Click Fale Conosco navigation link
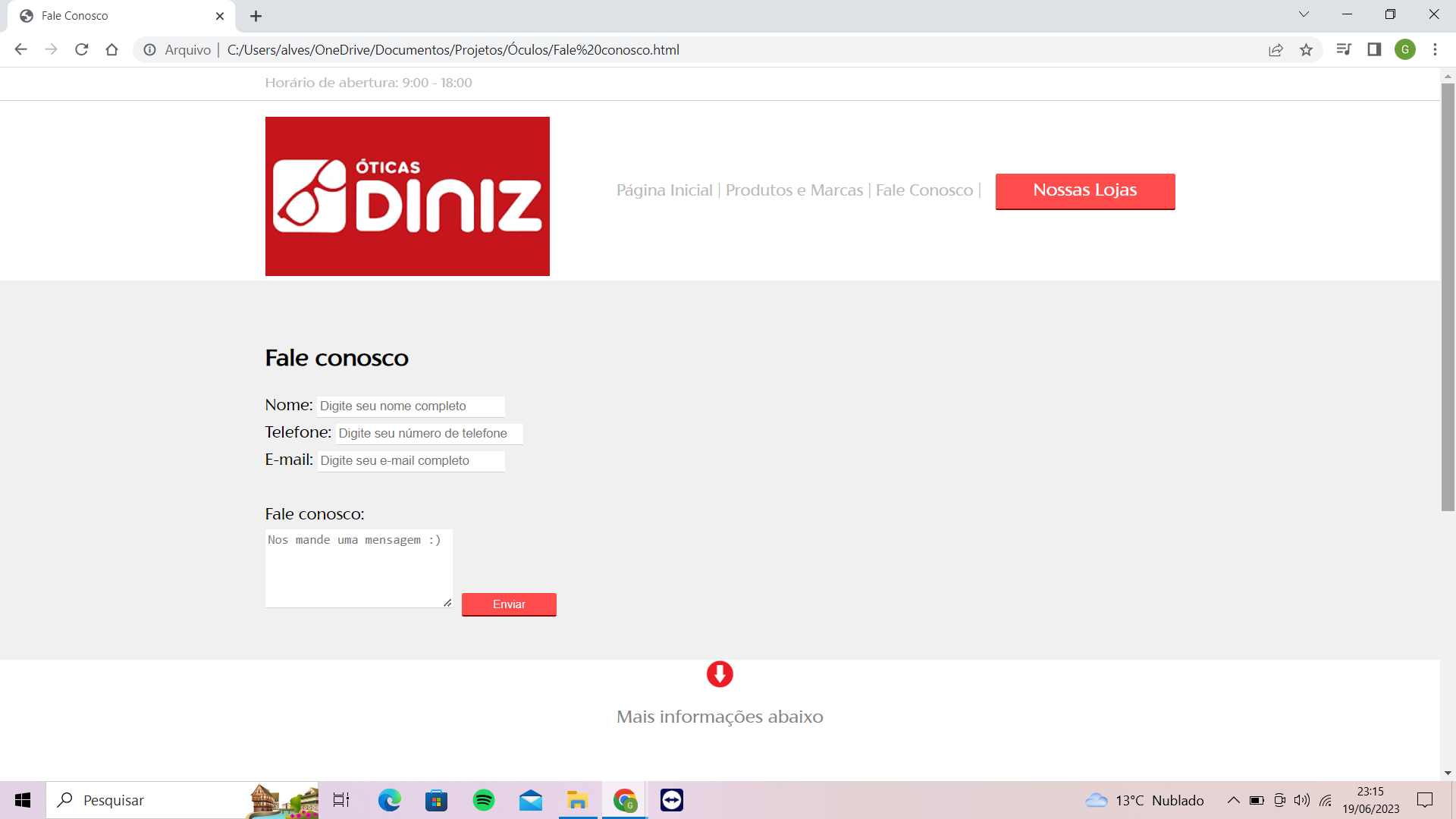Viewport: 1456px width, 819px height. click(924, 190)
